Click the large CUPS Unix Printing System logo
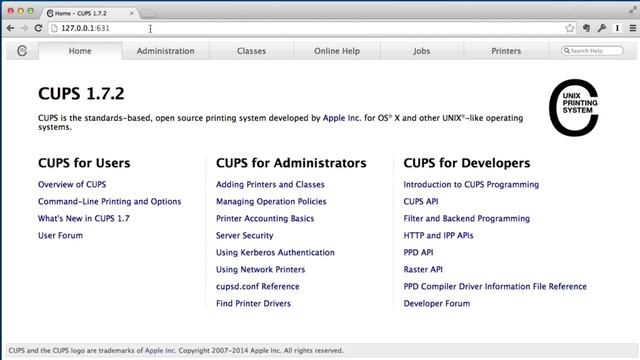 pyautogui.click(x=573, y=107)
